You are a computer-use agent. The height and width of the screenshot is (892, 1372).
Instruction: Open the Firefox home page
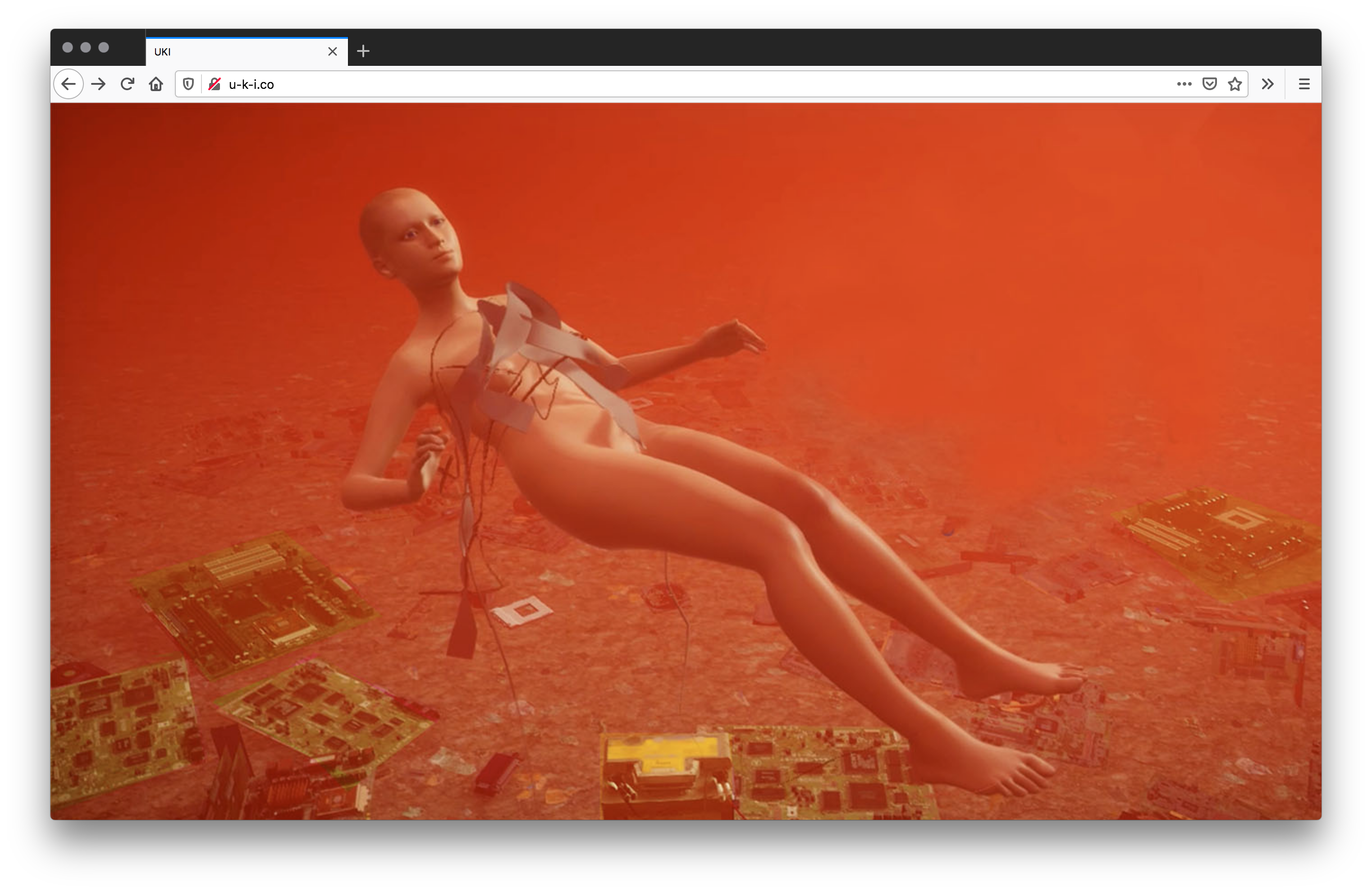(155, 84)
